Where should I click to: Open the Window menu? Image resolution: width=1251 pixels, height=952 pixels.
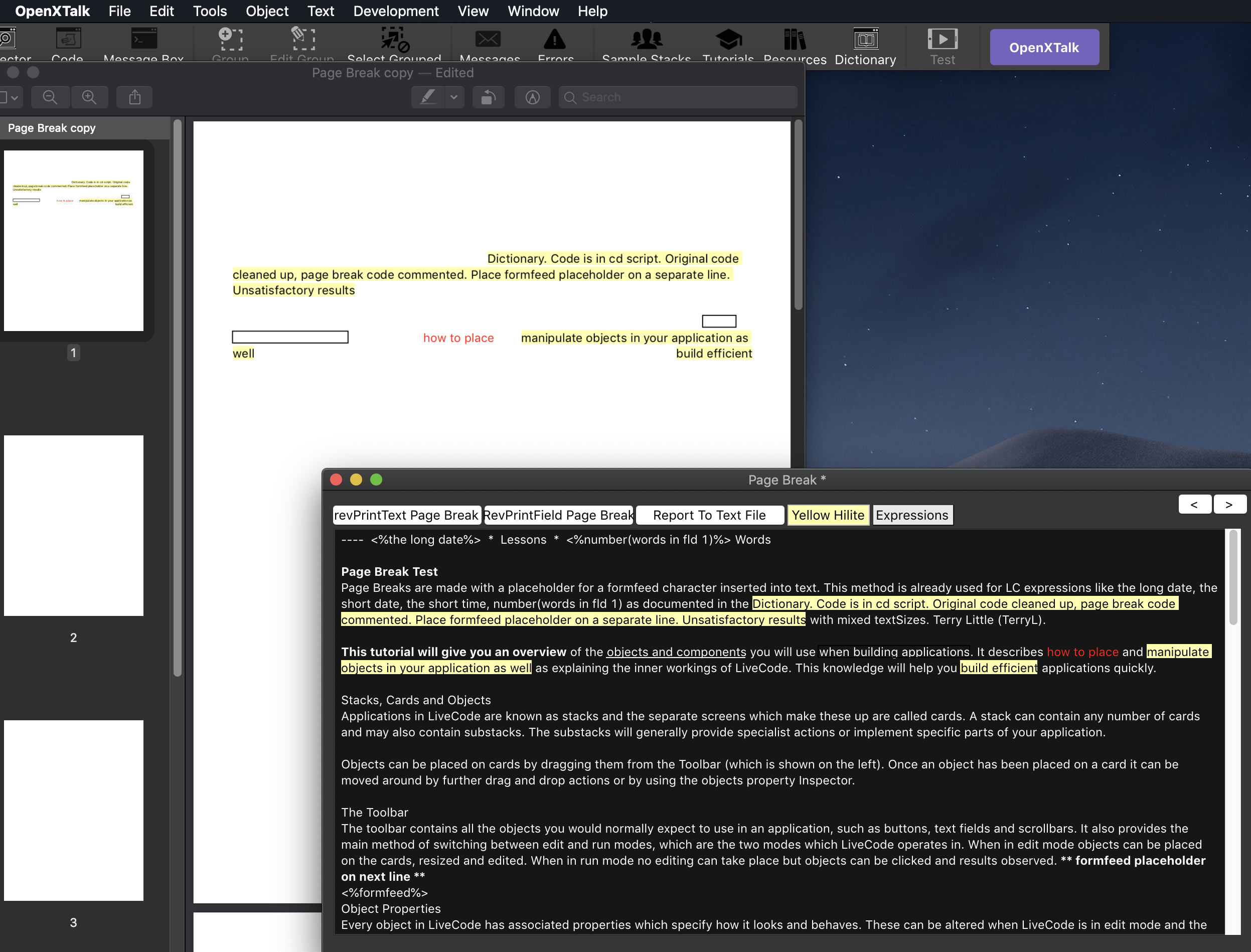tap(533, 11)
